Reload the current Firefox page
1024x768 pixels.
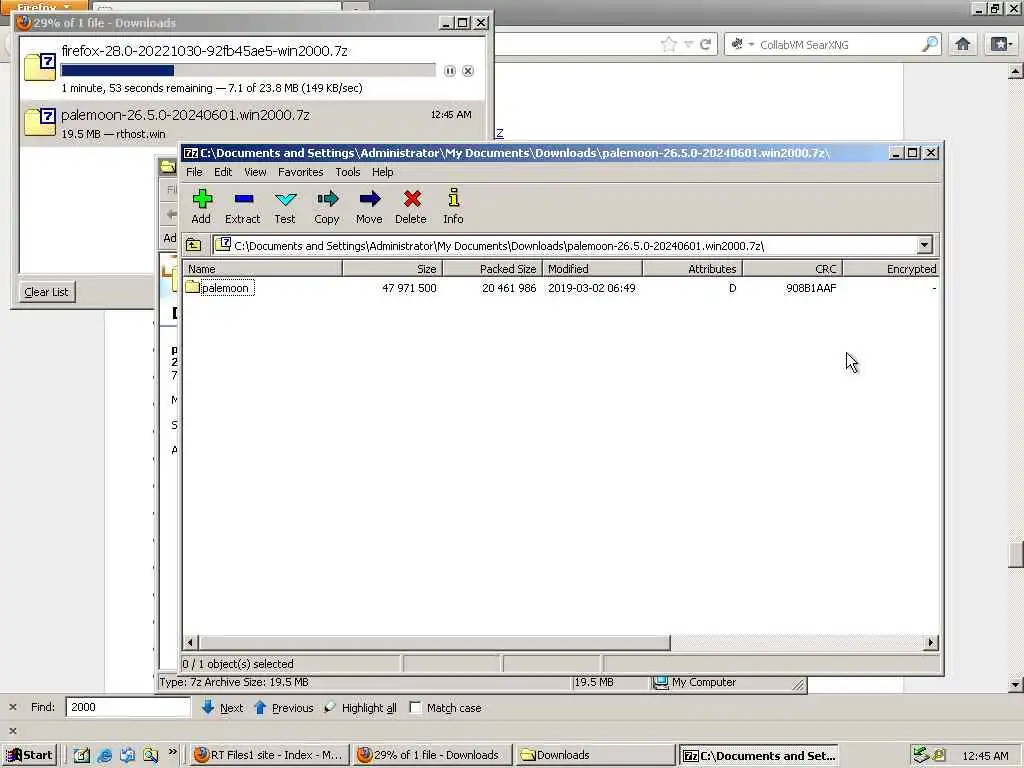point(705,44)
